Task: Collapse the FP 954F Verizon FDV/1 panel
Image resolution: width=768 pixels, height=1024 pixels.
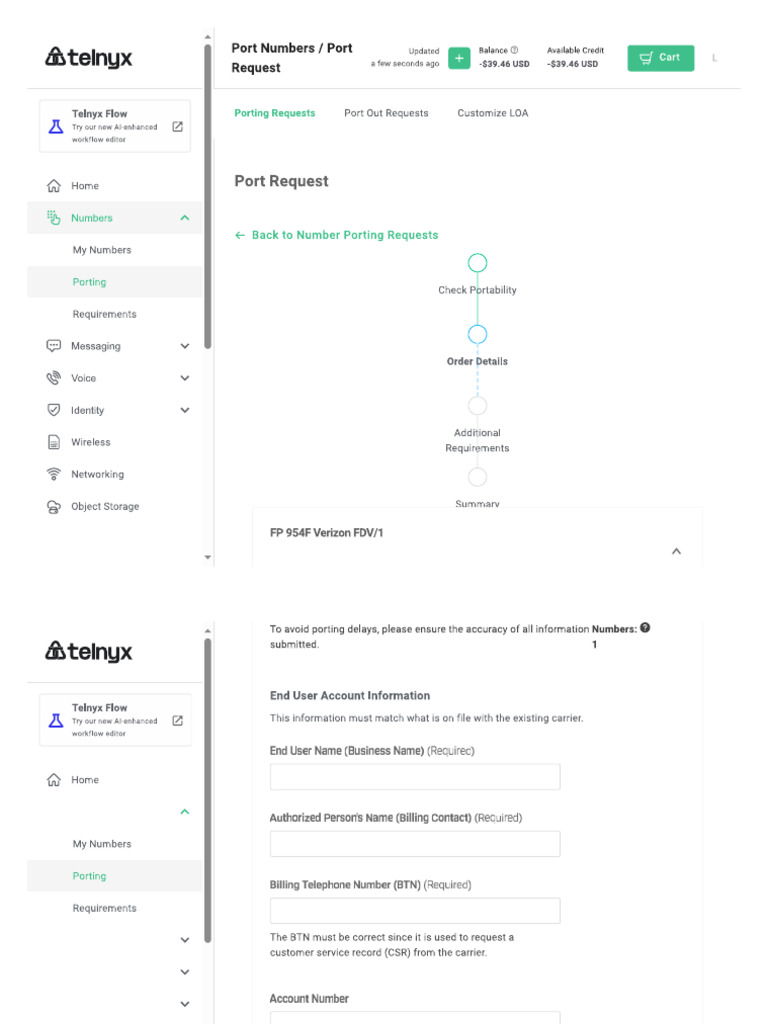Action: [676, 551]
